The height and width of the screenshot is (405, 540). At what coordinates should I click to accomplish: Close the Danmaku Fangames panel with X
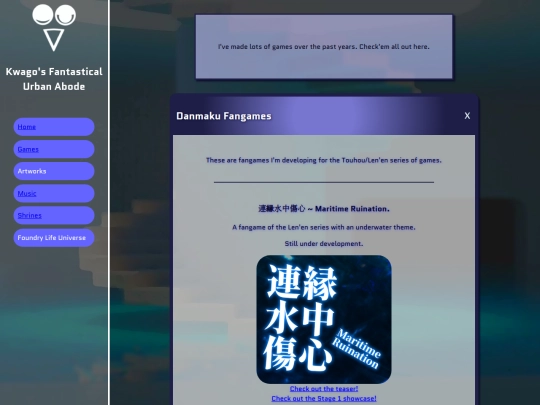pyautogui.click(x=467, y=116)
